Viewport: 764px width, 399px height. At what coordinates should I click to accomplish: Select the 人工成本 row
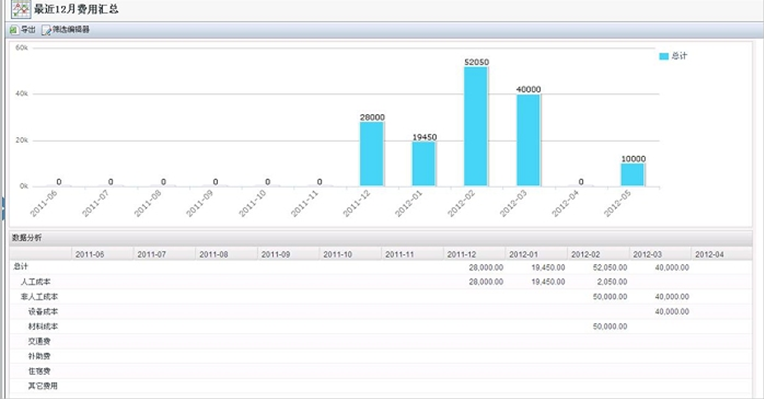tap(380, 282)
